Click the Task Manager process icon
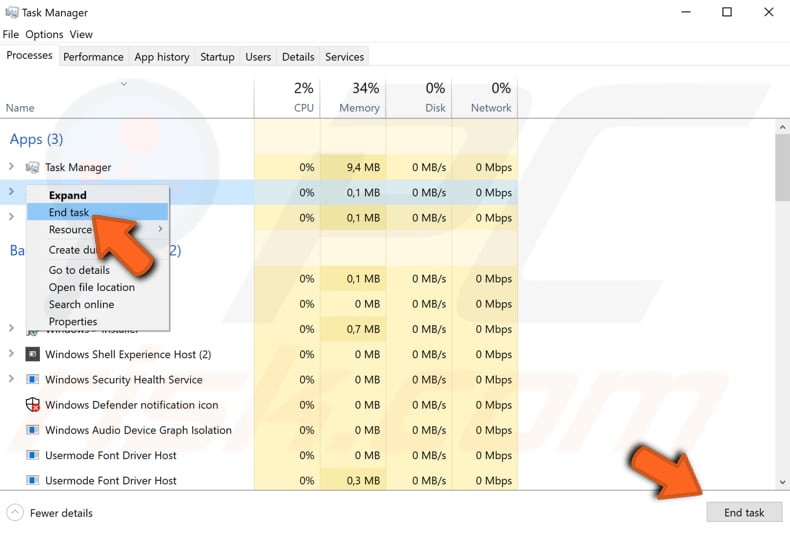790x533 pixels. 32,167
